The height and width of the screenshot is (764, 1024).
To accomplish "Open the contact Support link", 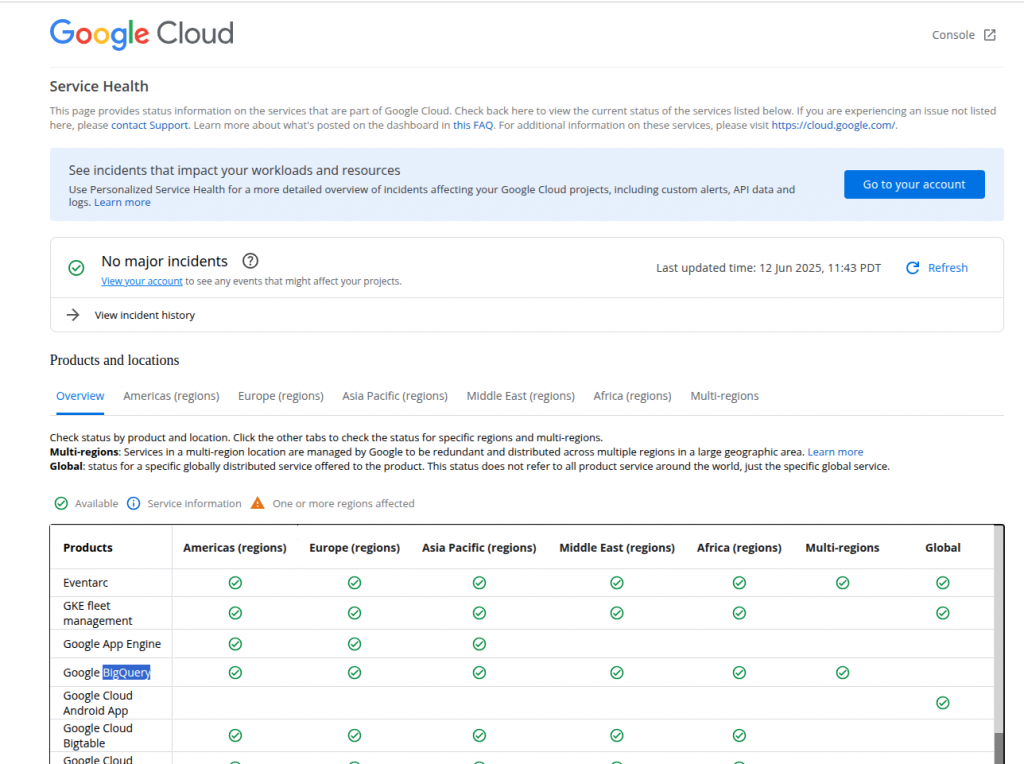I will (x=149, y=125).
